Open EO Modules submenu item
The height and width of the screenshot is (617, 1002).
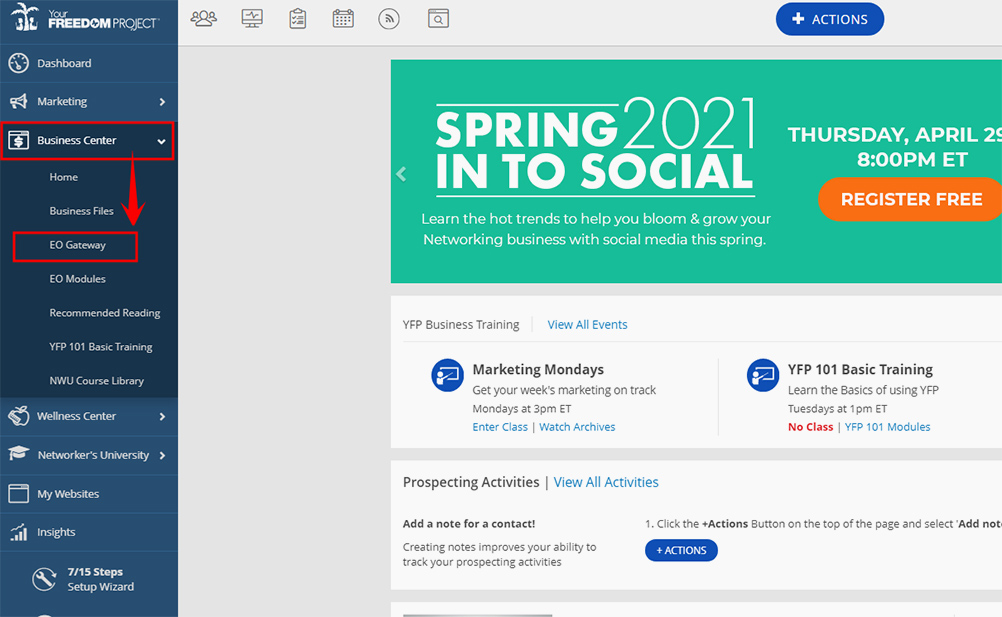point(77,278)
